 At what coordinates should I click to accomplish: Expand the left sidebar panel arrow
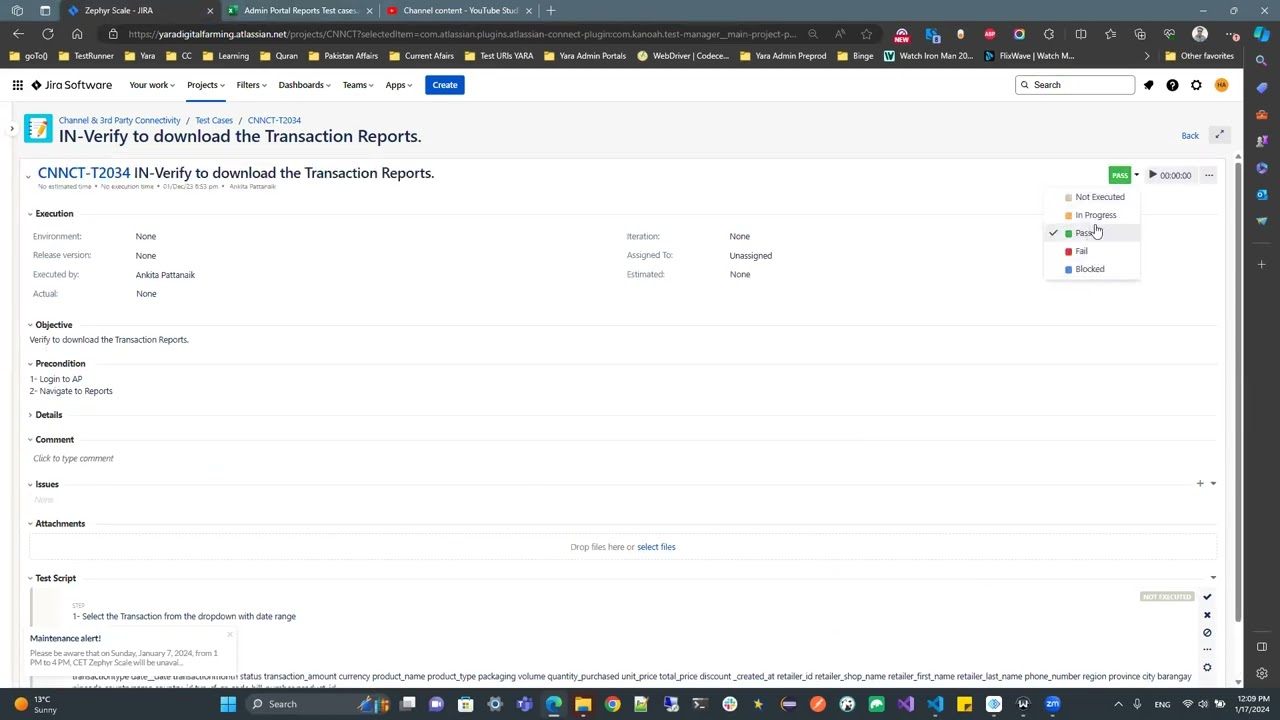coord(11,128)
